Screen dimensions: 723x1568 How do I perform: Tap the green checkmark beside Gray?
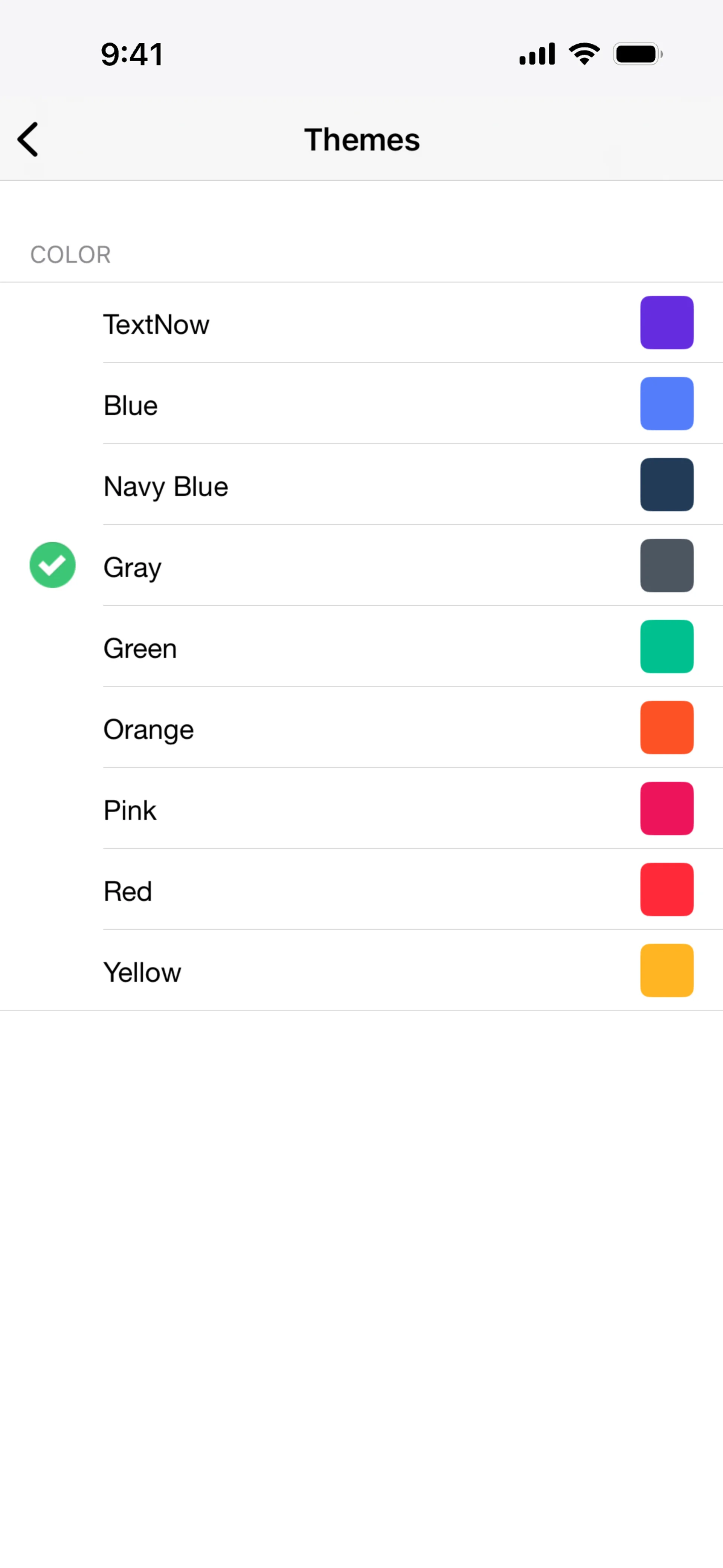pos(53,565)
